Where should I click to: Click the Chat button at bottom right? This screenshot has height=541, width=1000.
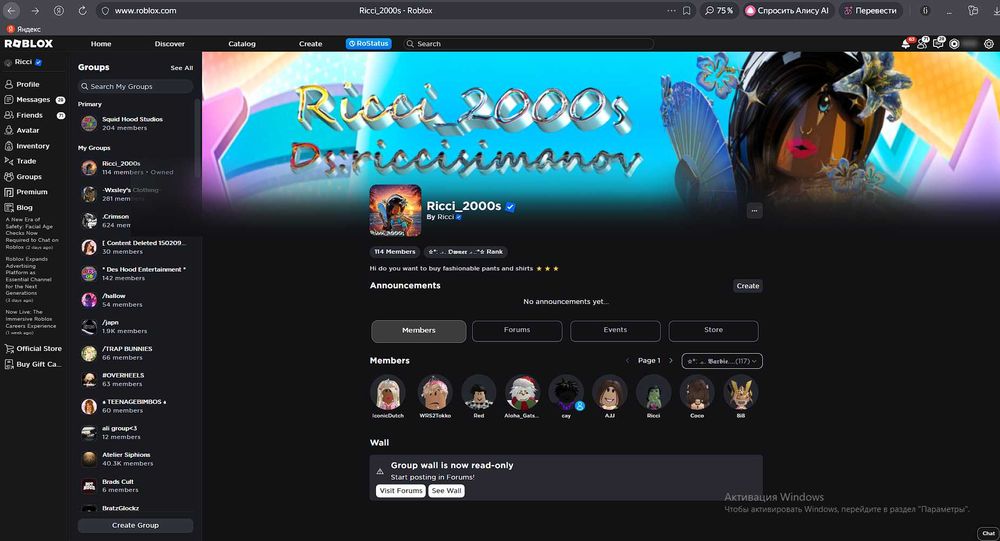point(989,533)
